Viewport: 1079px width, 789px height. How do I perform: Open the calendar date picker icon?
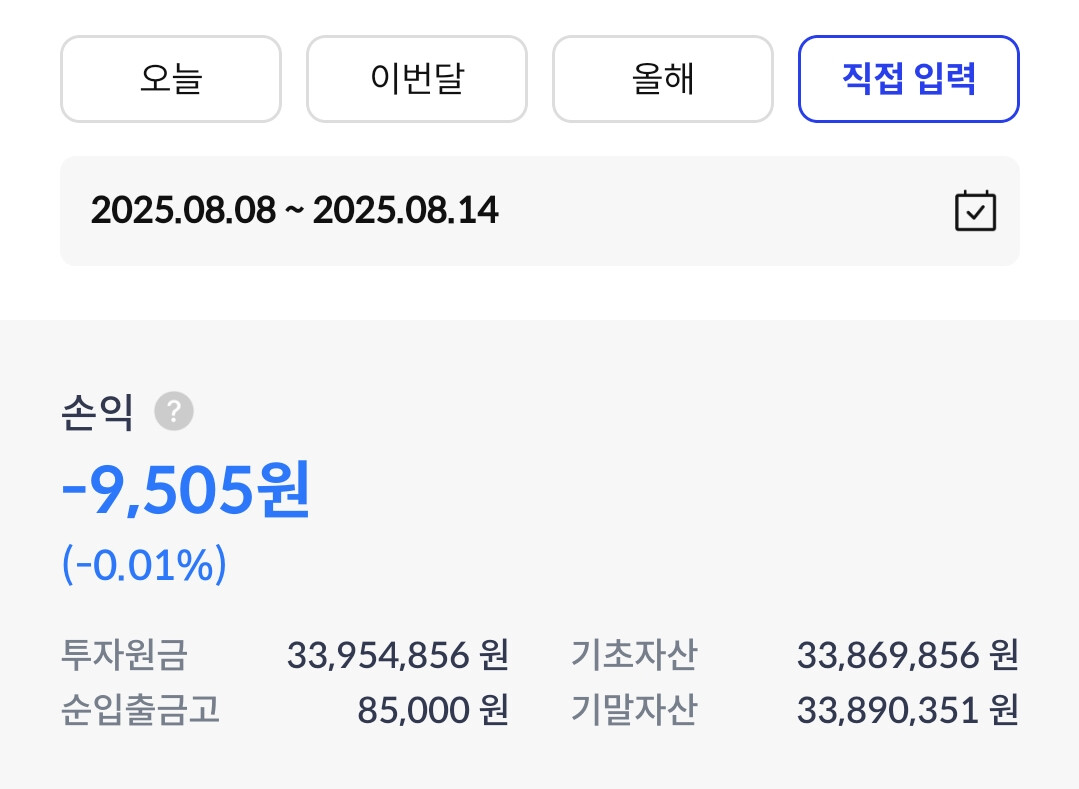[x=975, y=211]
